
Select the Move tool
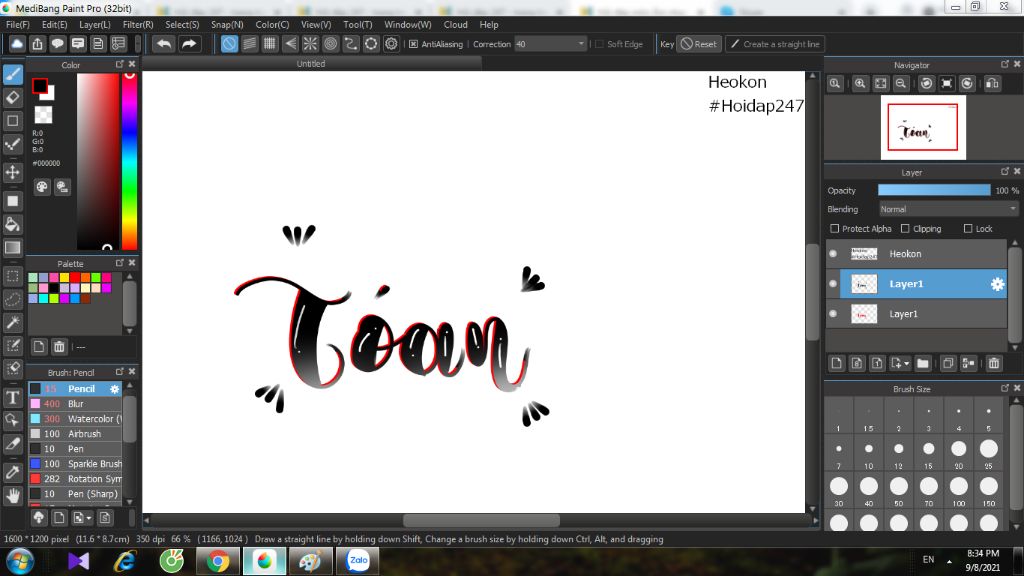[12, 172]
